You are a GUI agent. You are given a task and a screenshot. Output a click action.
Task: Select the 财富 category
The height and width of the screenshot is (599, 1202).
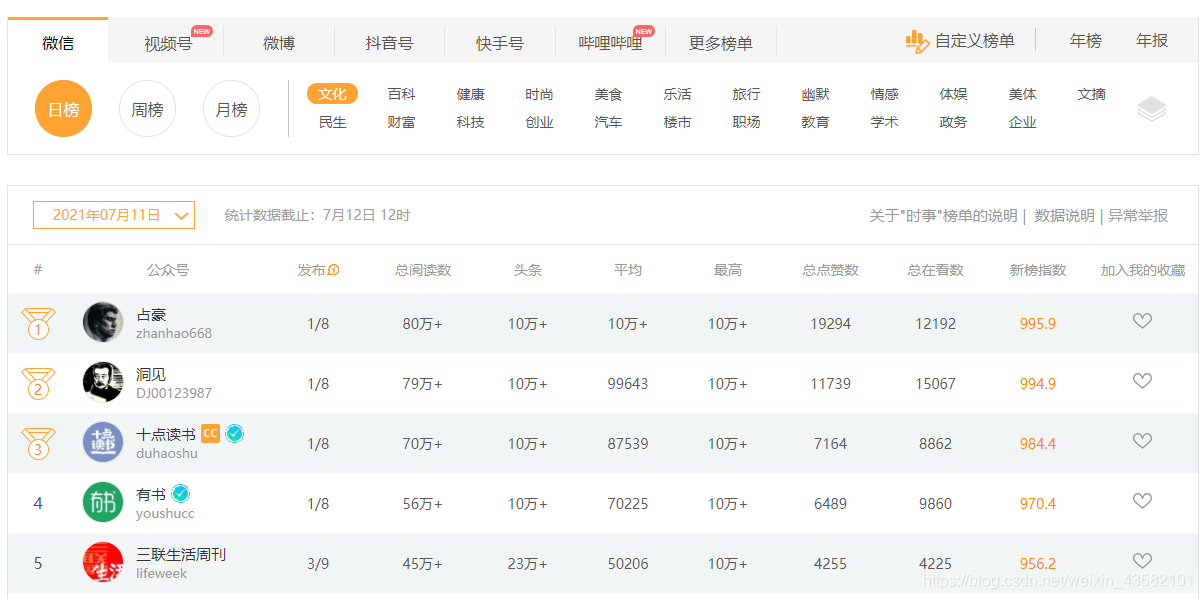click(402, 122)
